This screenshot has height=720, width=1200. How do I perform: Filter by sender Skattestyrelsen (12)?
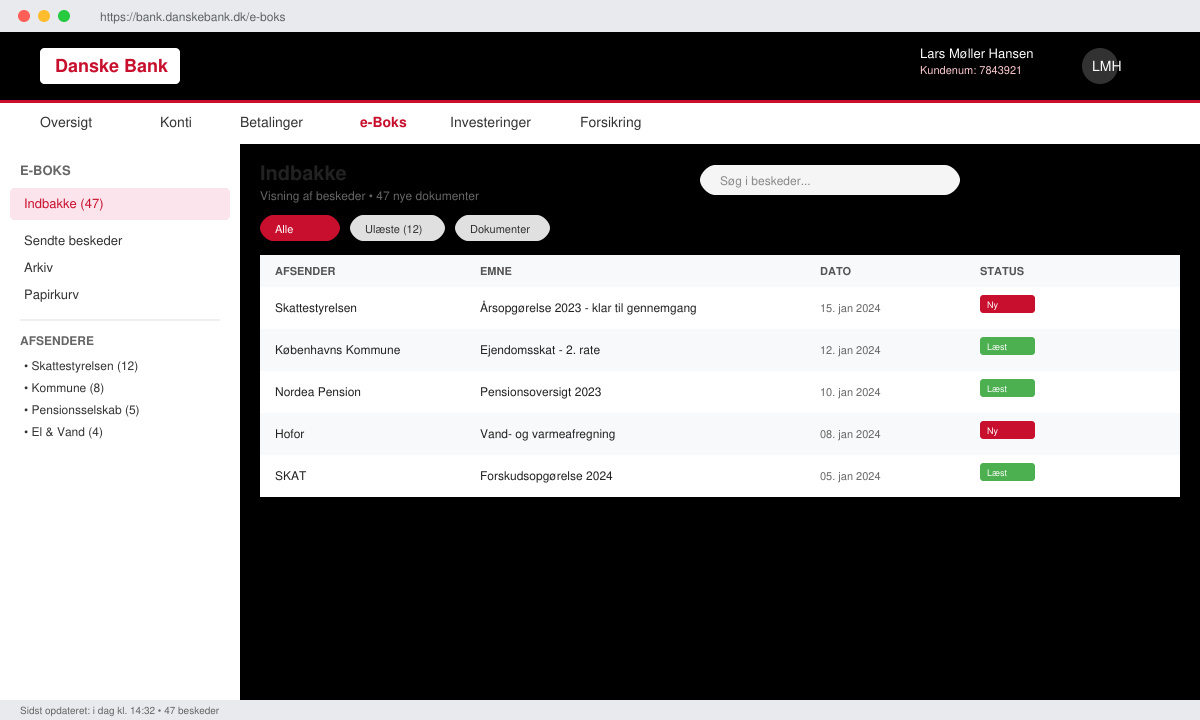(81, 366)
